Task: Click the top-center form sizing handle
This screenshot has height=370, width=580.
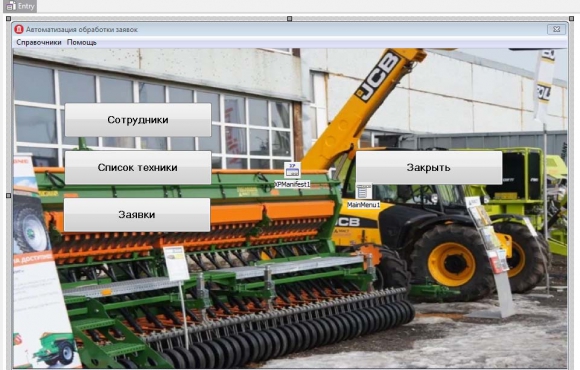Action: click(x=290, y=18)
